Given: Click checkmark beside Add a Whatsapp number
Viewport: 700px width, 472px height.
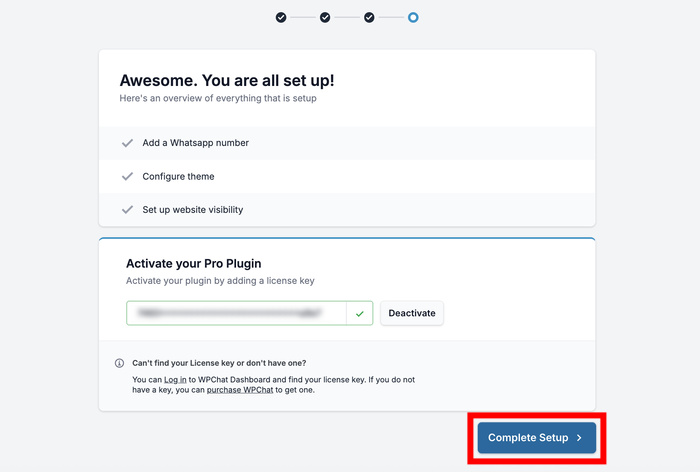Looking at the screenshot, I should coord(127,143).
